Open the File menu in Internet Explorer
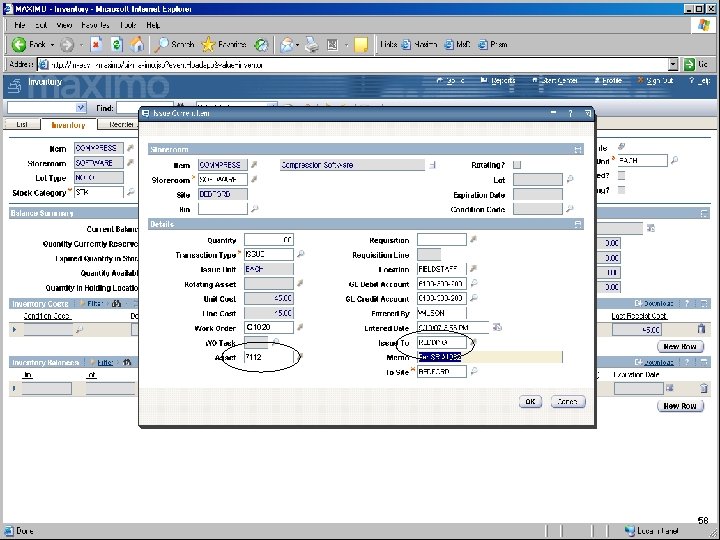Screen dimensions: 720x540 point(20,25)
